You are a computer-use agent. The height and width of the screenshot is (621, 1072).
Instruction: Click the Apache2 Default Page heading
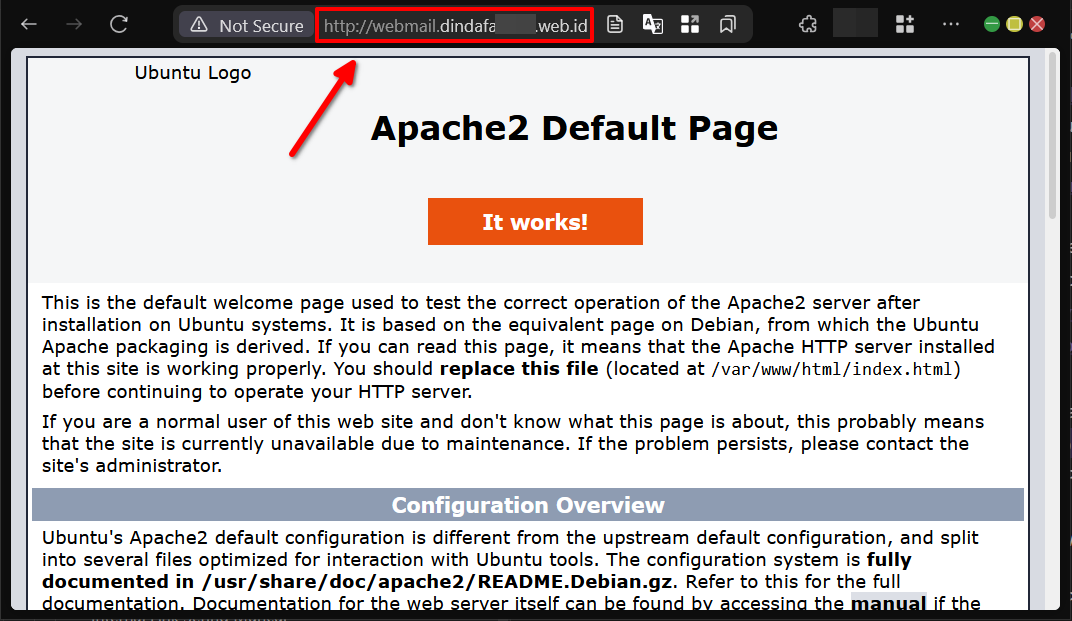coord(574,128)
